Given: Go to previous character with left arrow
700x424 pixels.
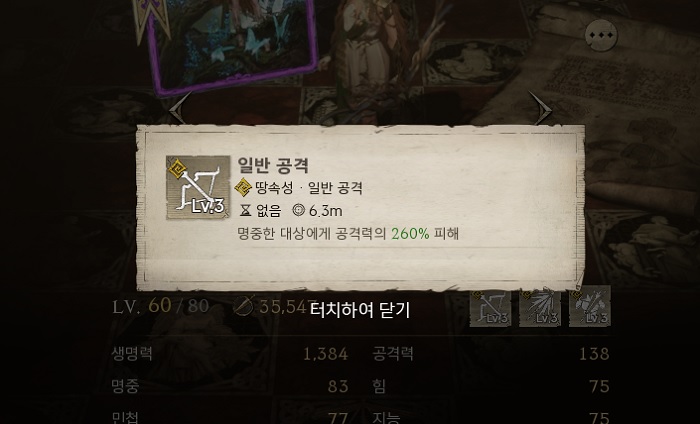Looking at the screenshot, I should [x=179, y=108].
